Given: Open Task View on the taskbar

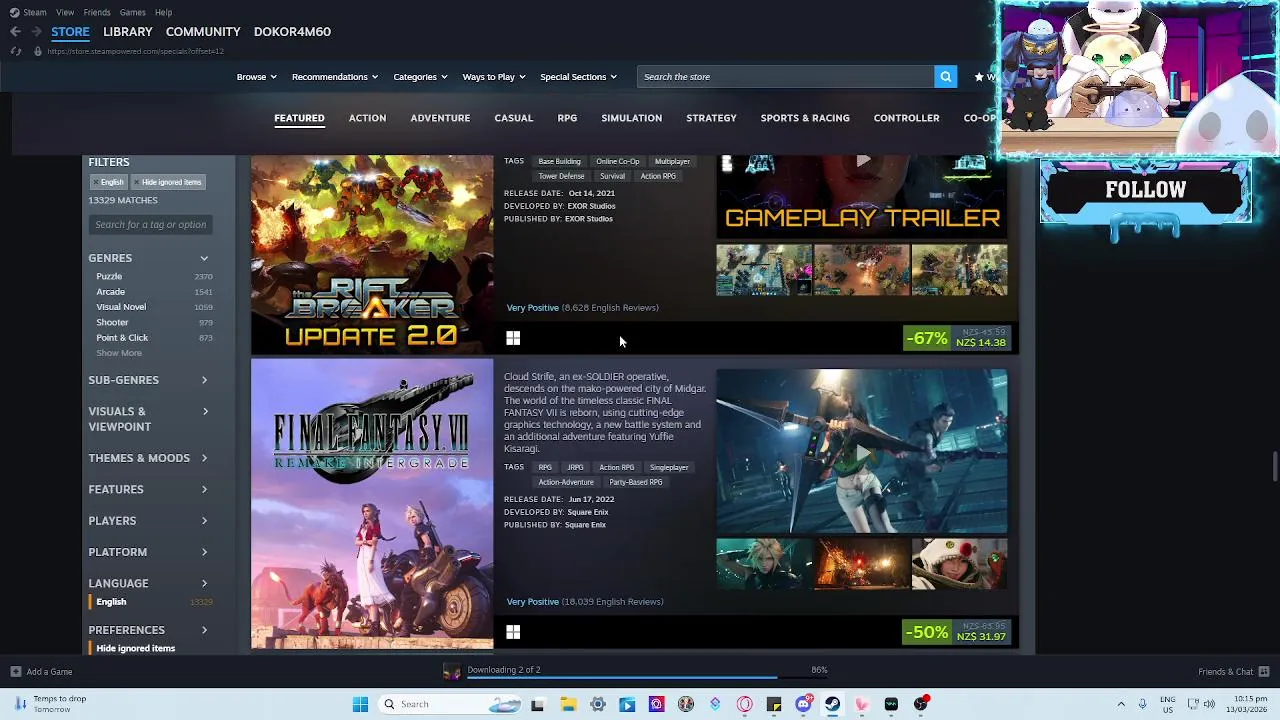Looking at the screenshot, I should [537, 704].
